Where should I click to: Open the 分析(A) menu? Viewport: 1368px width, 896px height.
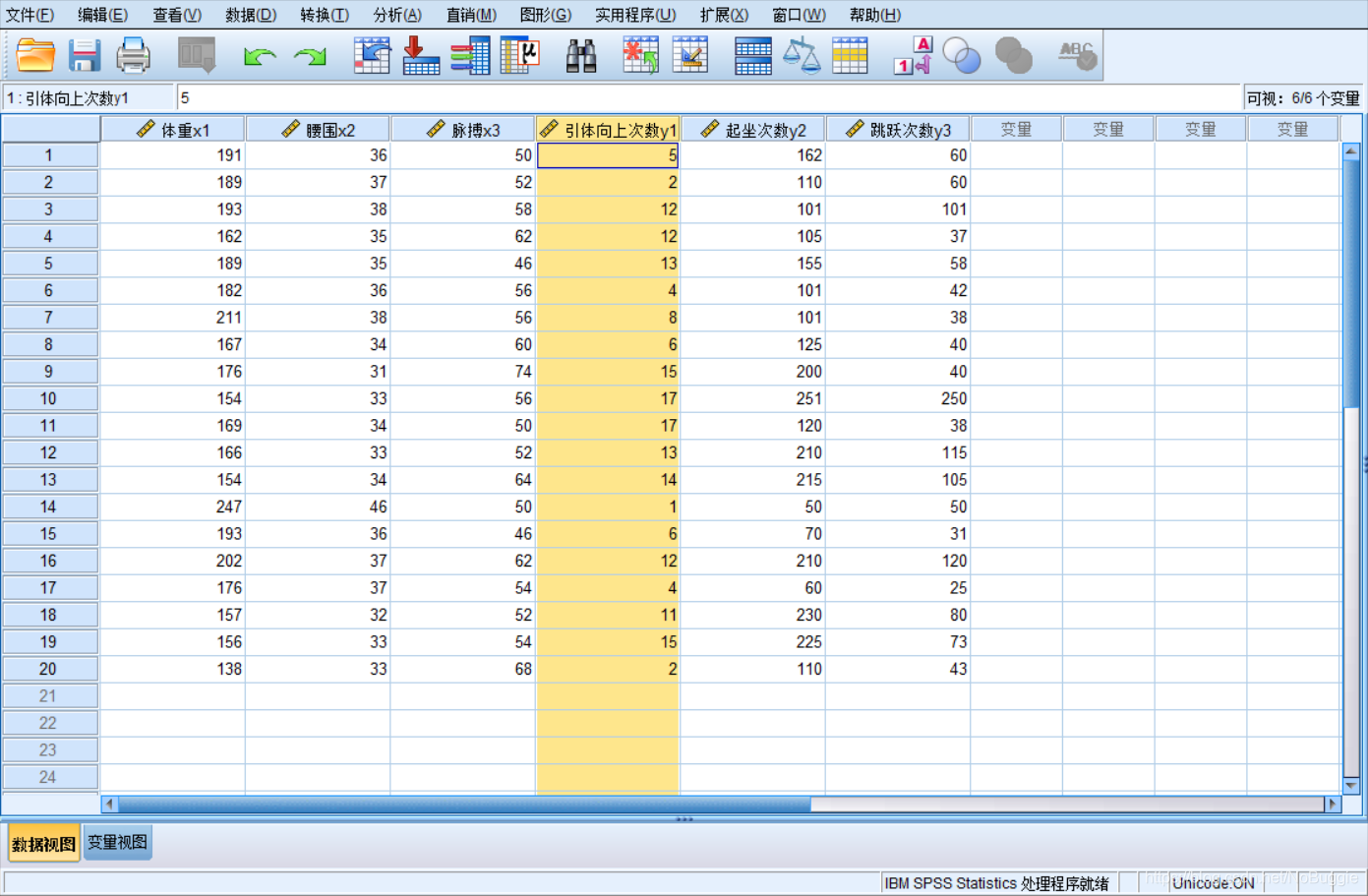[397, 15]
